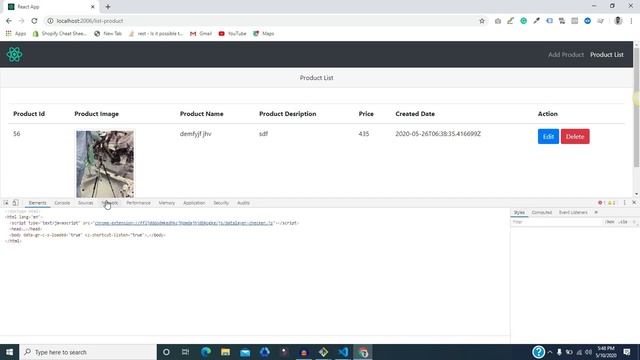Expand the html lang element node
The height and width of the screenshot is (360, 640).
click(x=23, y=217)
